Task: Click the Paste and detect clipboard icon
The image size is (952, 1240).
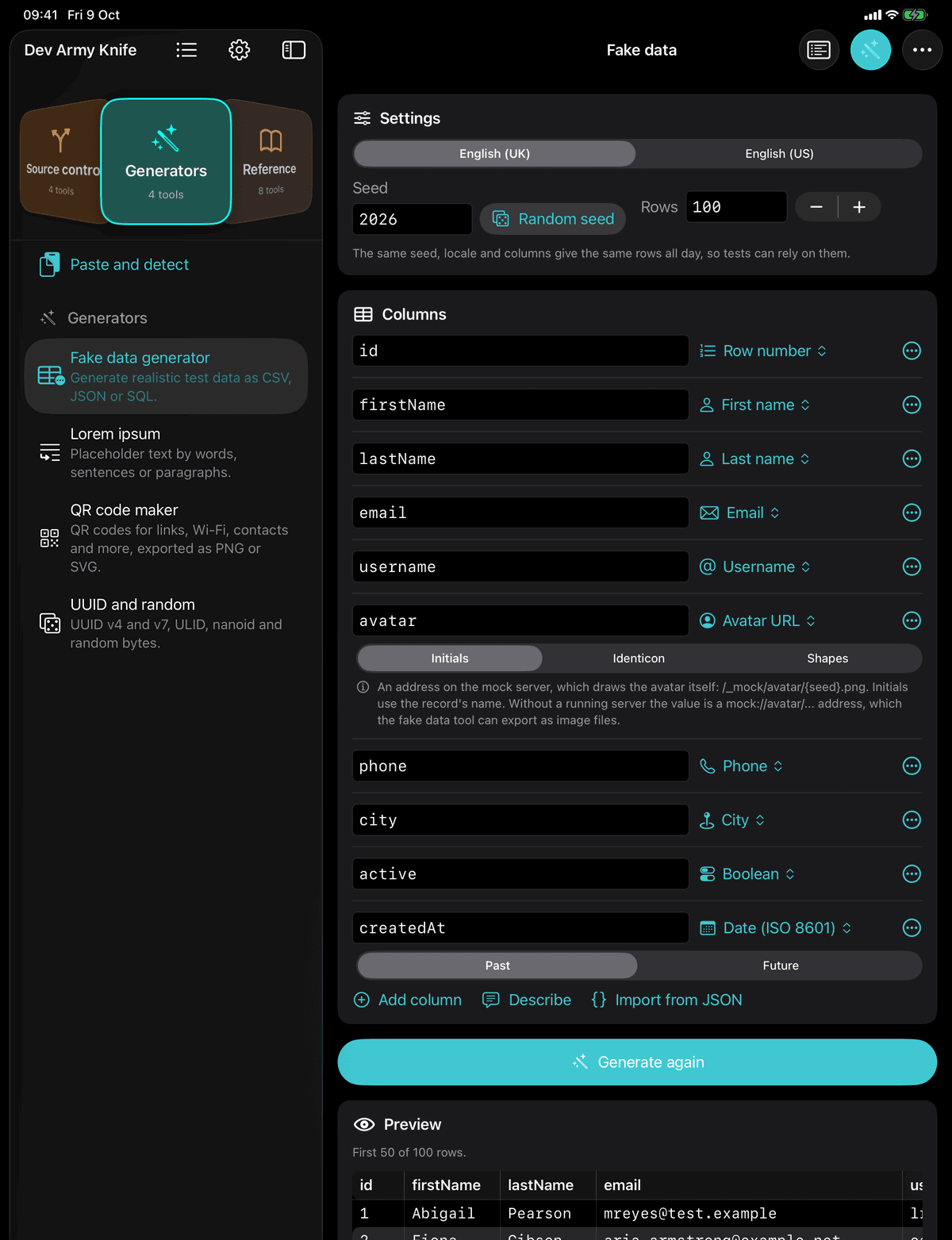Action: click(49, 264)
